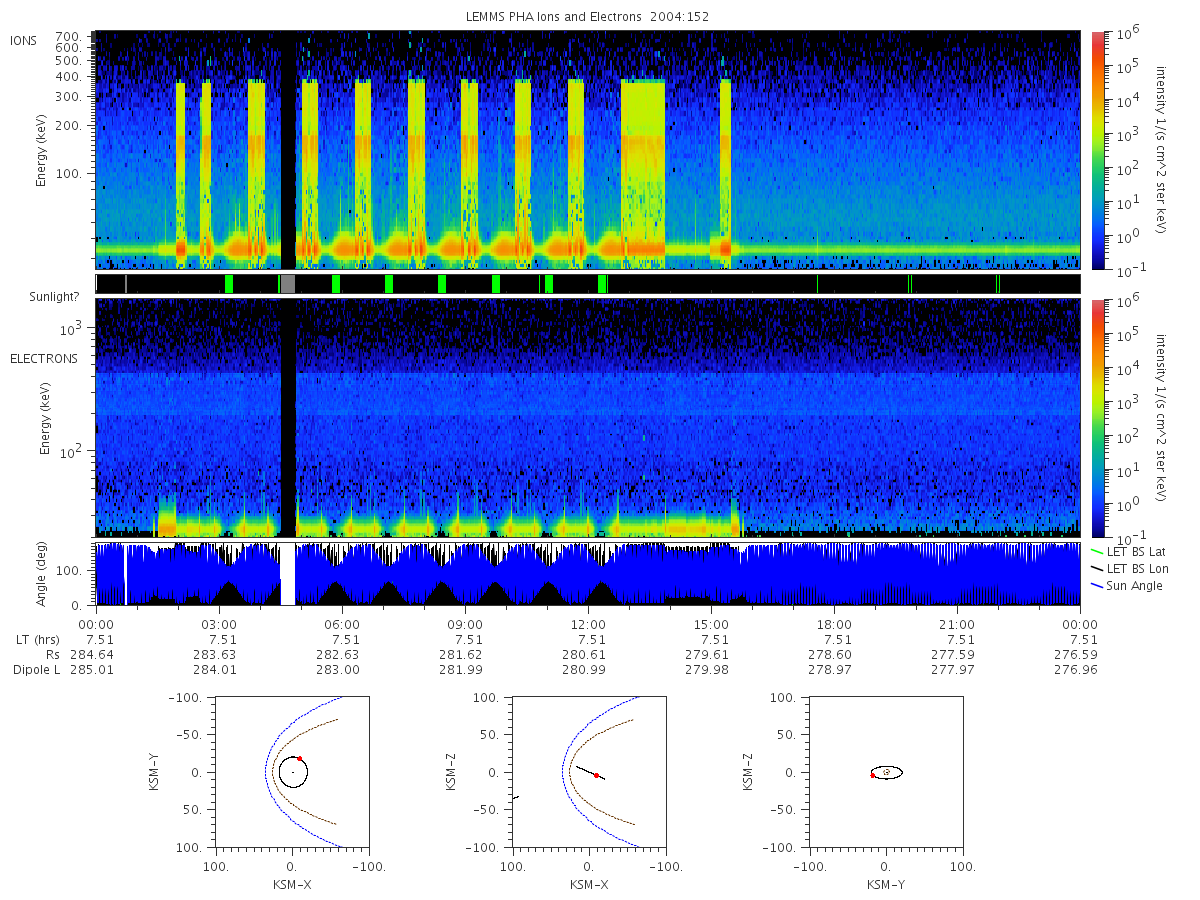Click the red spacecraft marker in KSM-X/KSM-Y plot
The height and width of the screenshot is (900, 1200).
click(x=299, y=759)
